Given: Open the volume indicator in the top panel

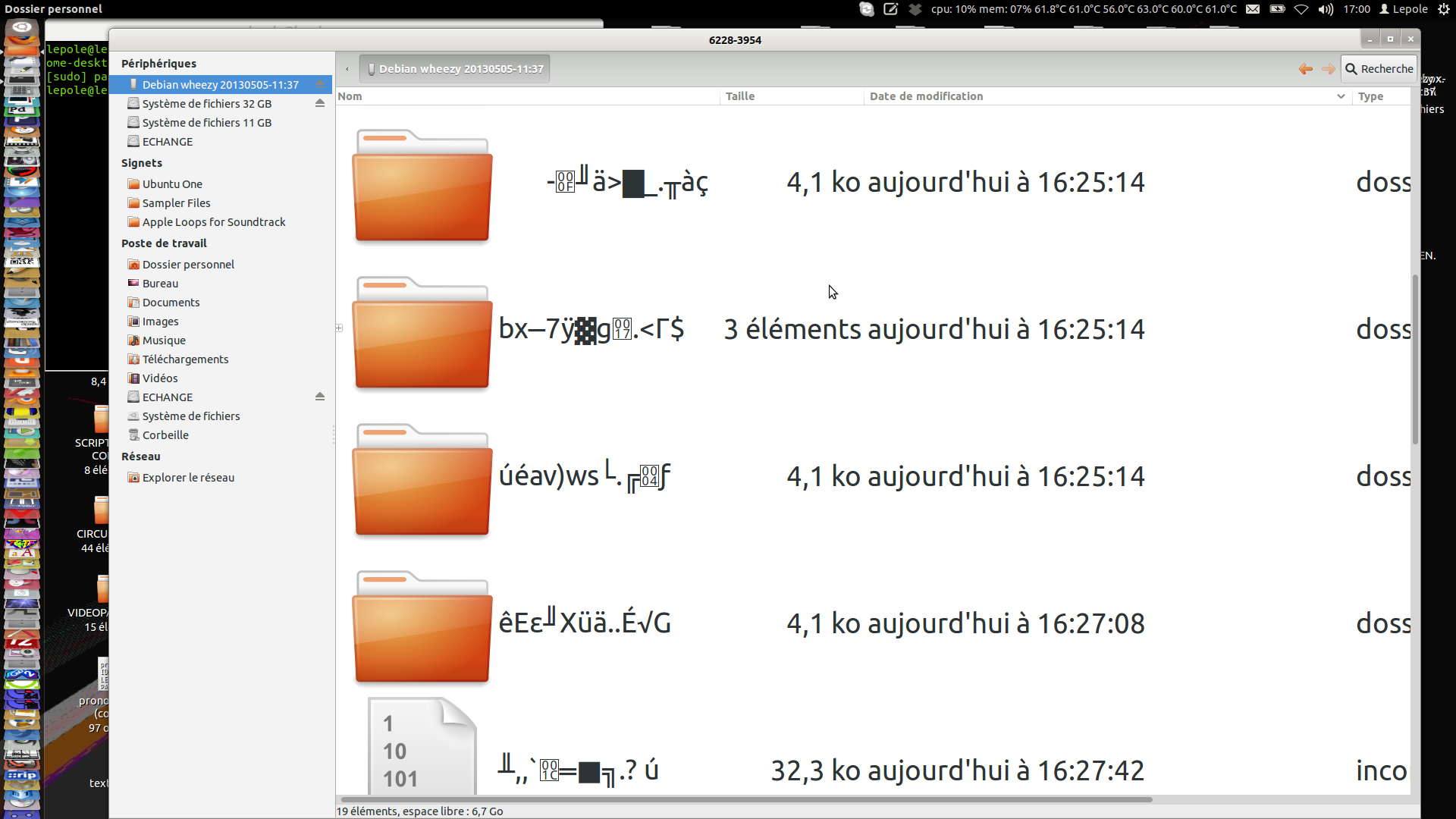Looking at the screenshot, I should tap(1326, 9).
